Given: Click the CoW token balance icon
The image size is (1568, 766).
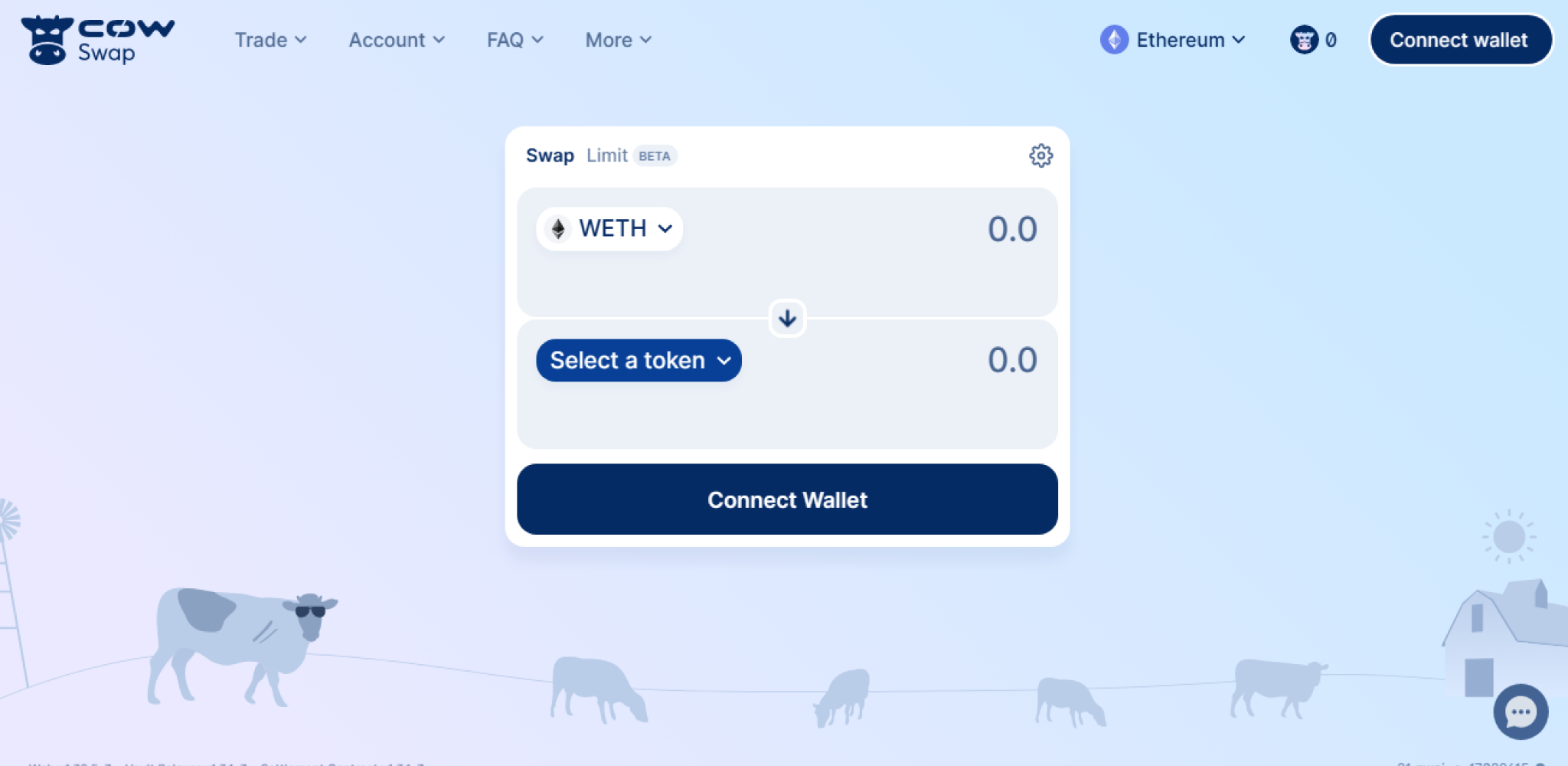Looking at the screenshot, I should (x=1304, y=40).
